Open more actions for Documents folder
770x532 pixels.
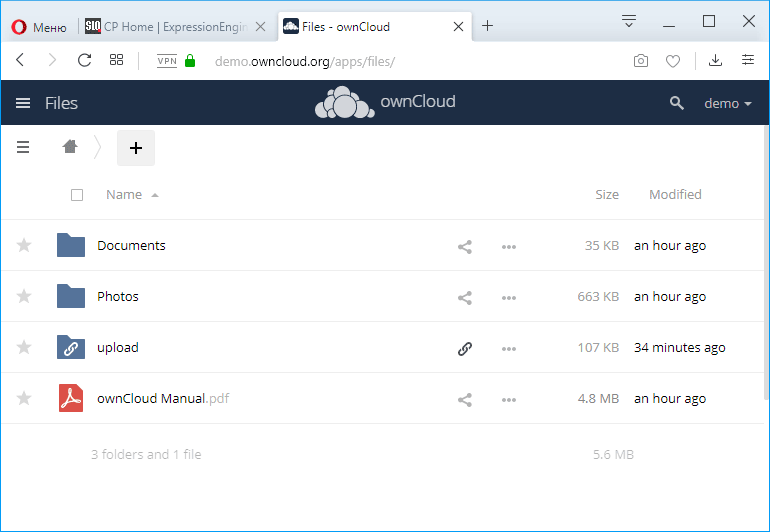point(509,247)
